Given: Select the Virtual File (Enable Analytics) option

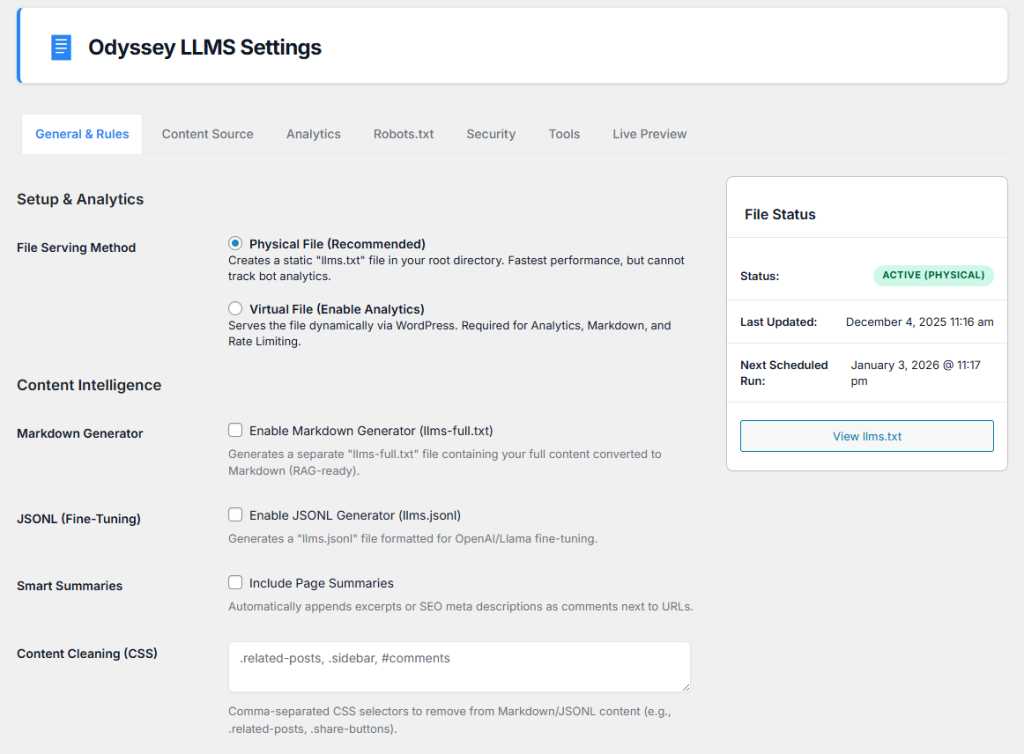Looking at the screenshot, I should point(235,308).
